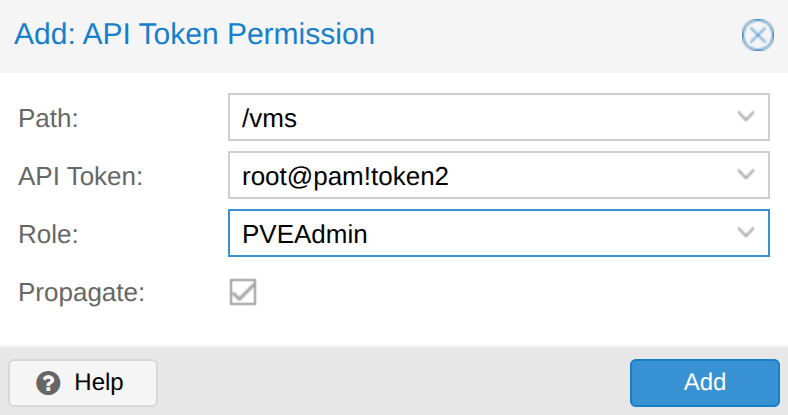Click the Add button
The height and width of the screenshot is (415, 788).
tap(704, 382)
